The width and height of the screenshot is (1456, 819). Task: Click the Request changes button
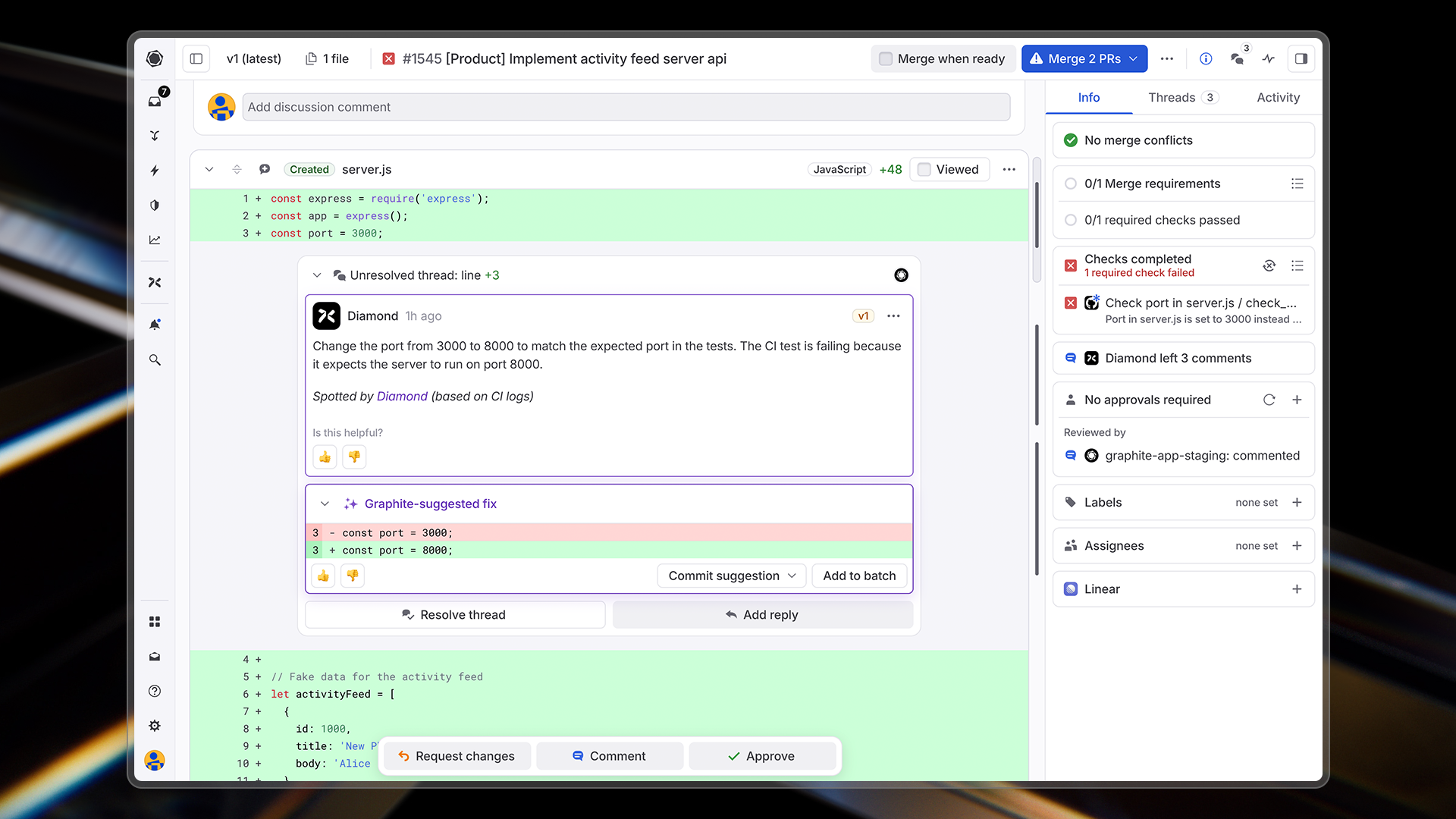(457, 756)
